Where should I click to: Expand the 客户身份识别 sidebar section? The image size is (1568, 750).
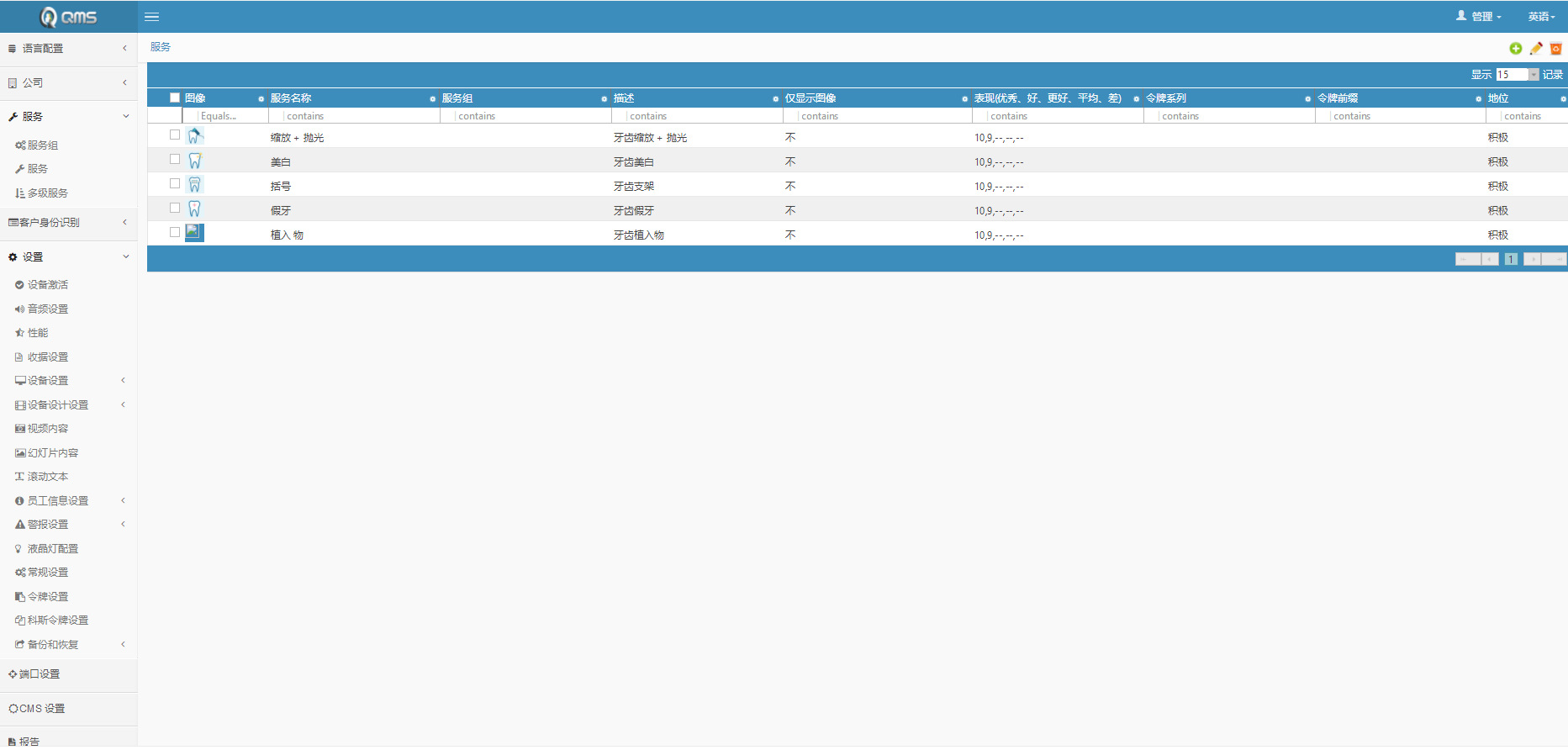pyautogui.click(x=69, y=223)
